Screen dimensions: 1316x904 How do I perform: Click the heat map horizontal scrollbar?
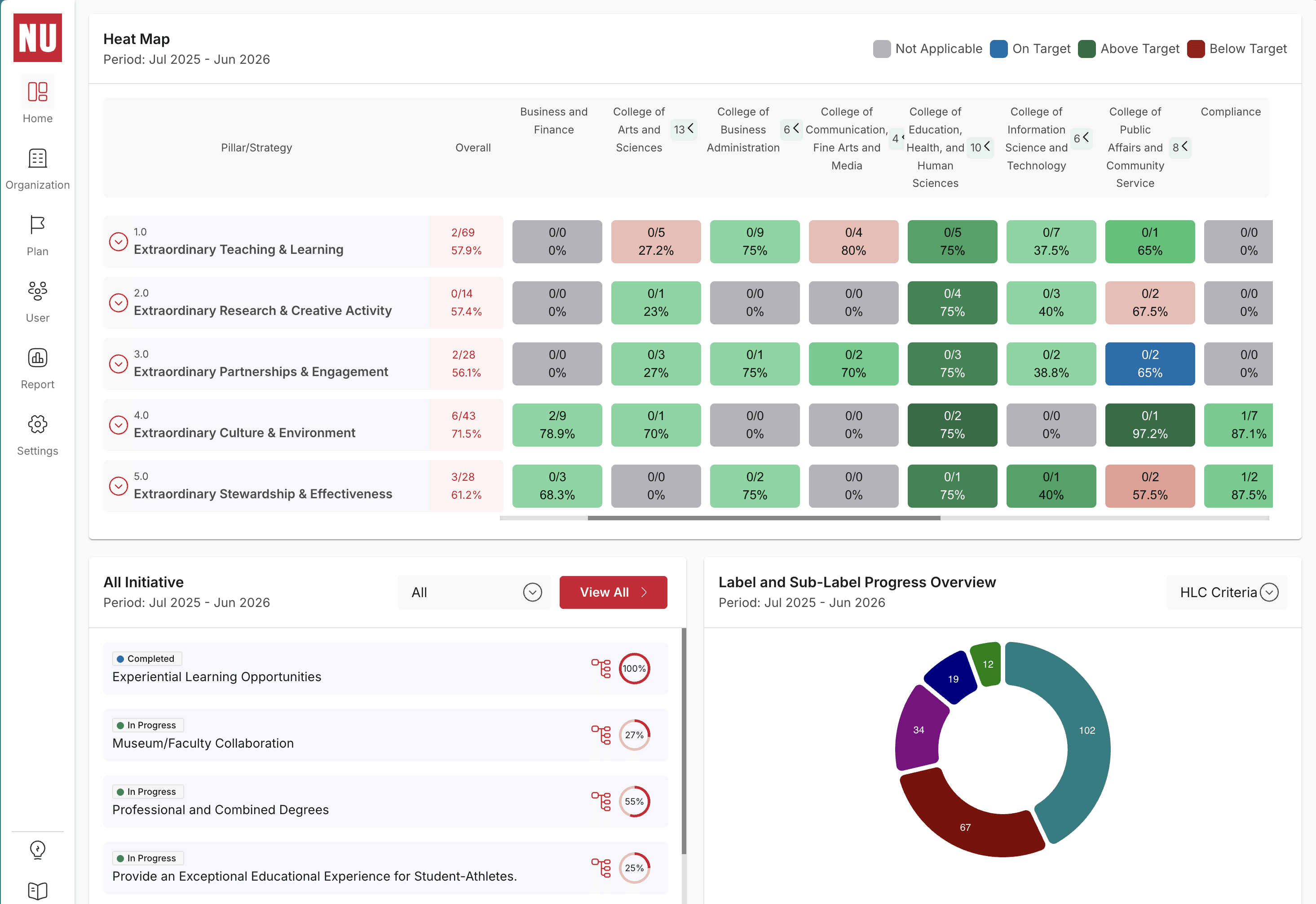[x=764, y=518]
